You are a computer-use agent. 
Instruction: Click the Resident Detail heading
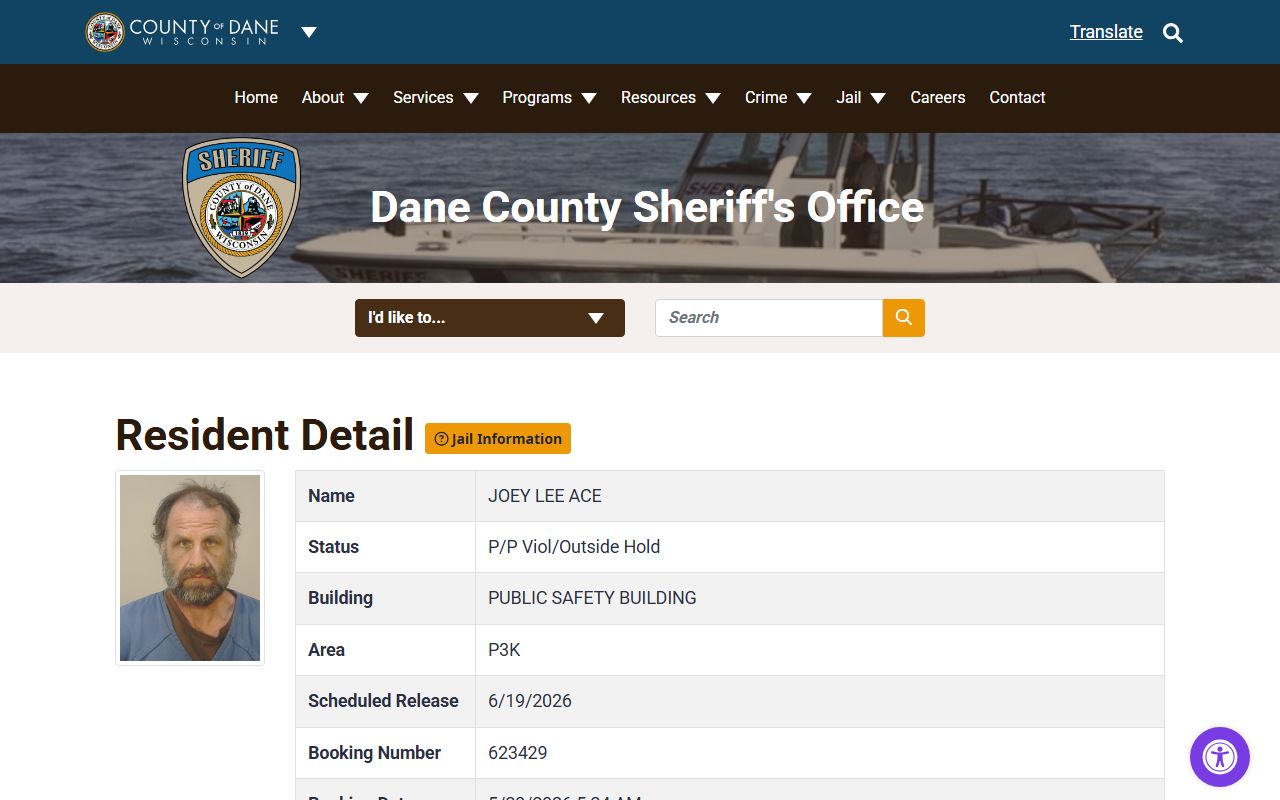click(x=265, y=435)
